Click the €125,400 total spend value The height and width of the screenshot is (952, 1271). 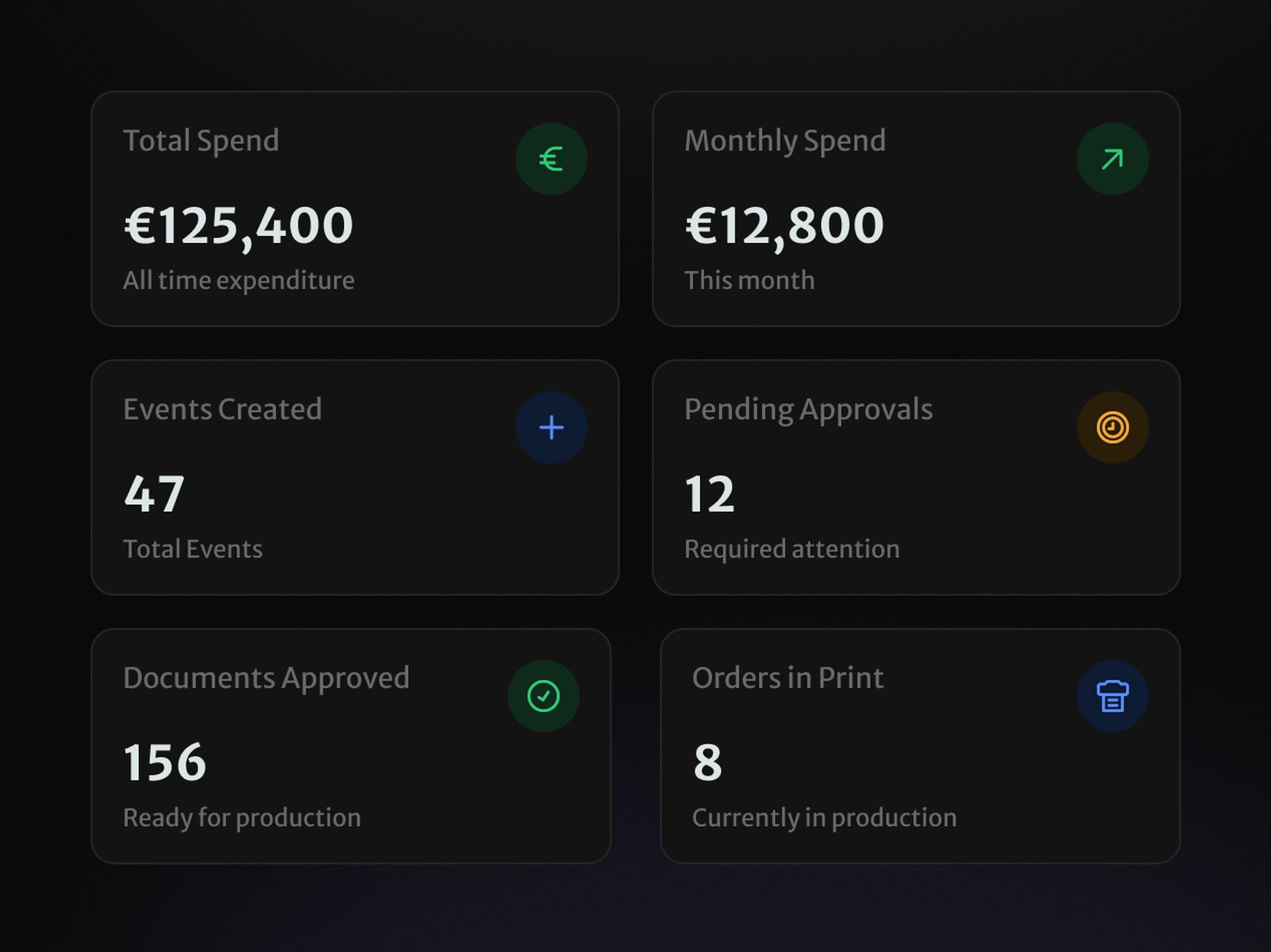tap(238, 226)
